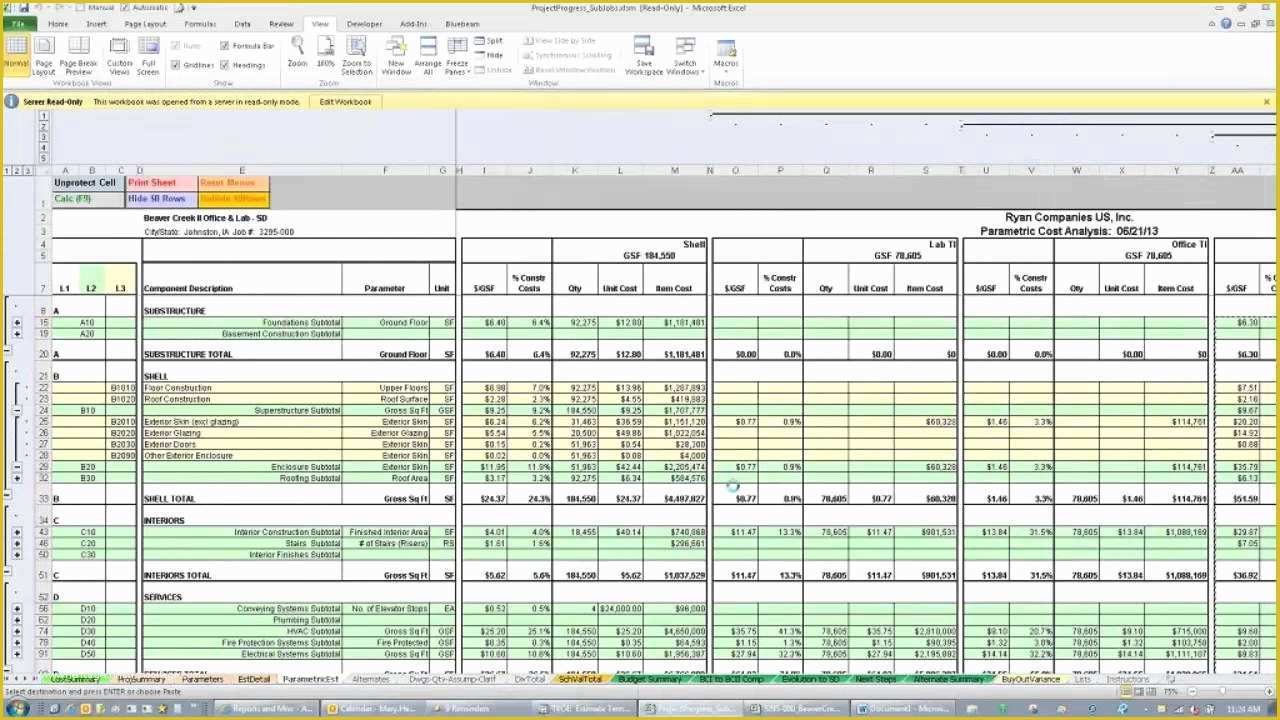Open the Review ribbon tab

point(281,23)
